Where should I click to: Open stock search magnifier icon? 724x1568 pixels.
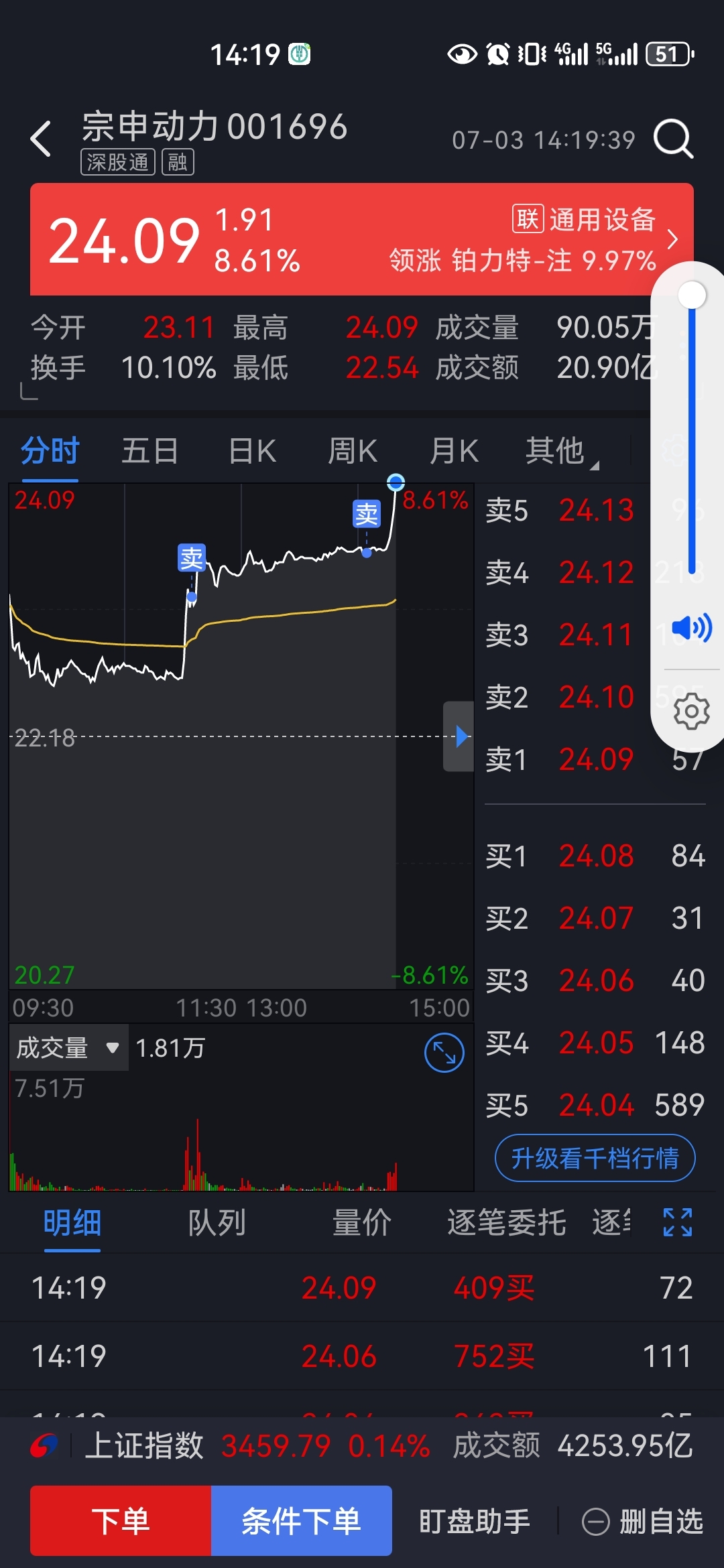tap(673, 139)
